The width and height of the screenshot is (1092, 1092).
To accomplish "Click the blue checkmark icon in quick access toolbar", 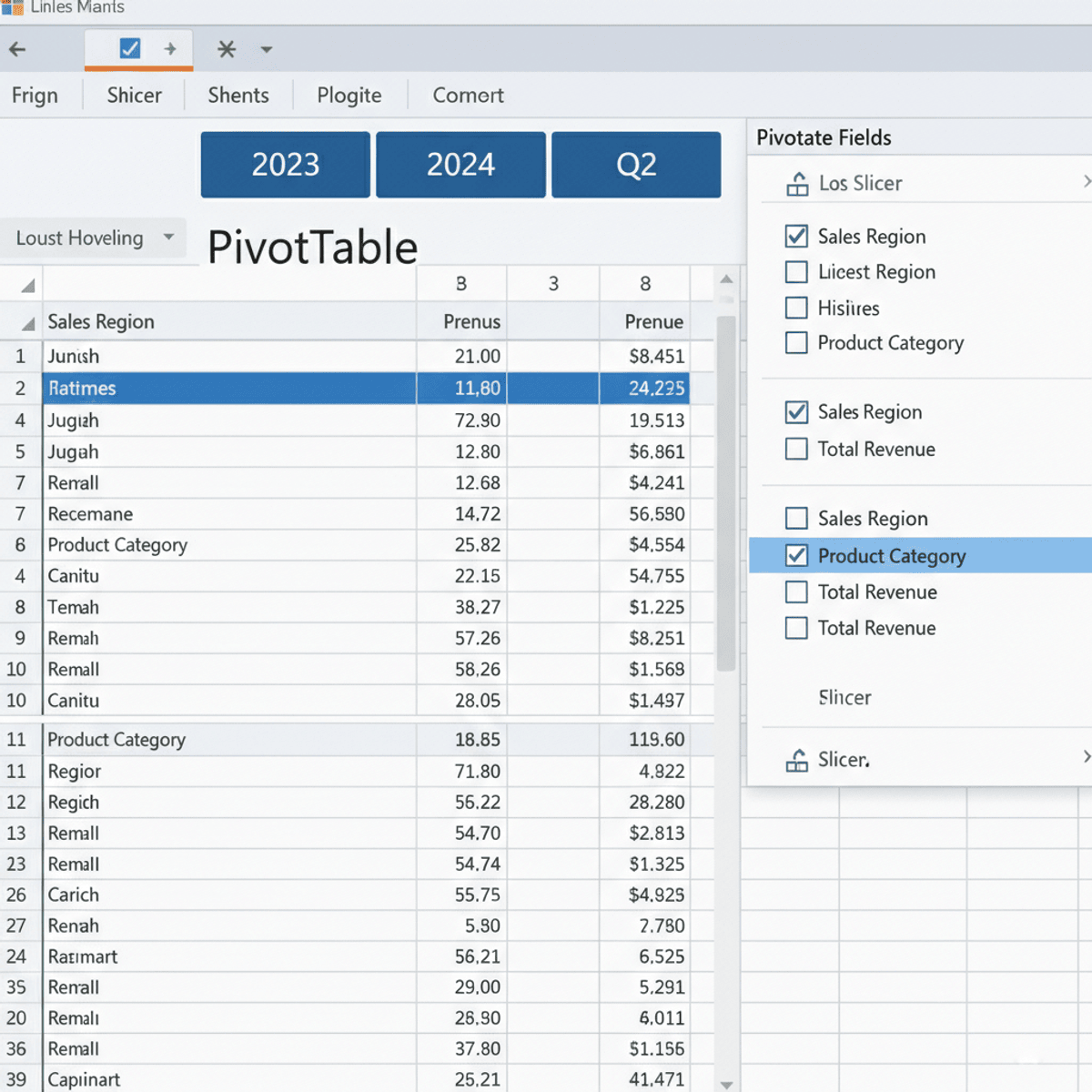I will 128,49.
